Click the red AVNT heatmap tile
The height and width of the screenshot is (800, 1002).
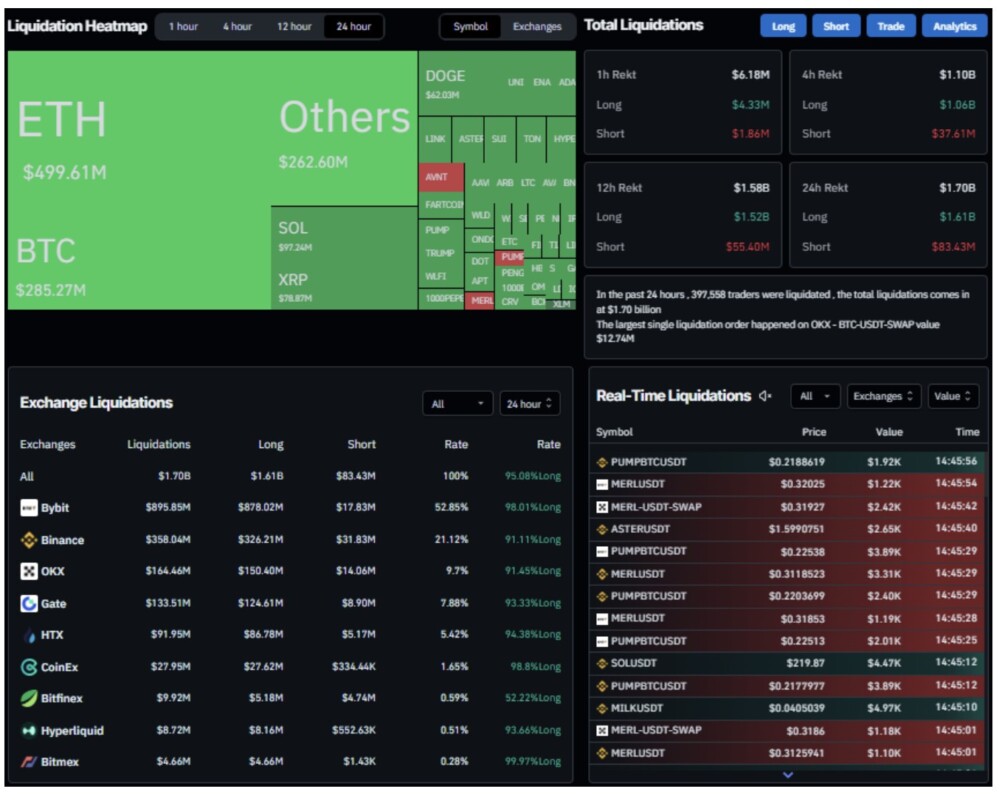pos(440,178)
